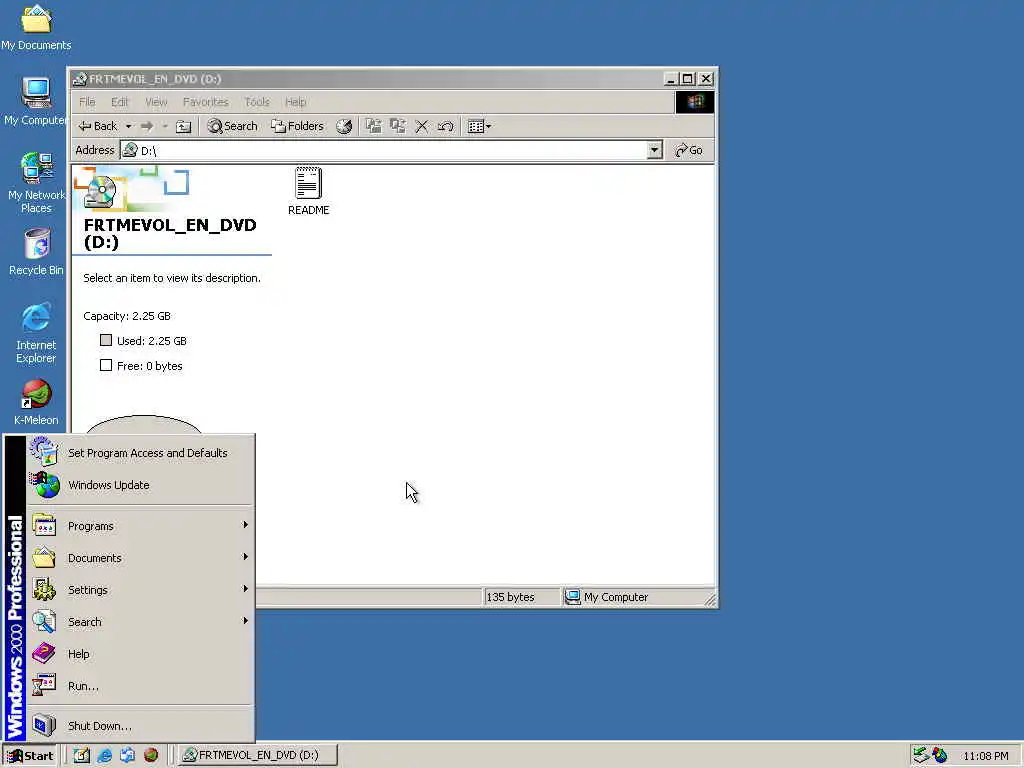This screenshot has width=1024, height=768.
Task: Launch K-Meleon from quick launch bar
Action: click(x=151, y=756)
